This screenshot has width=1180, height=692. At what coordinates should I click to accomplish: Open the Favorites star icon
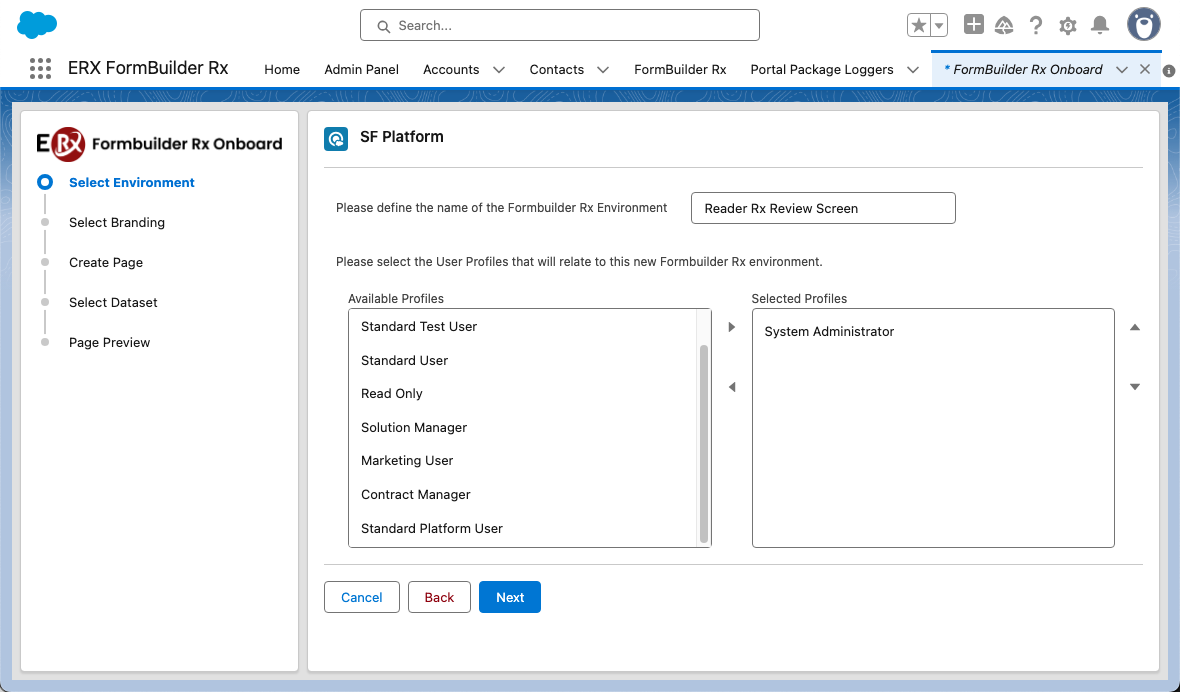(x=919, y=26)
